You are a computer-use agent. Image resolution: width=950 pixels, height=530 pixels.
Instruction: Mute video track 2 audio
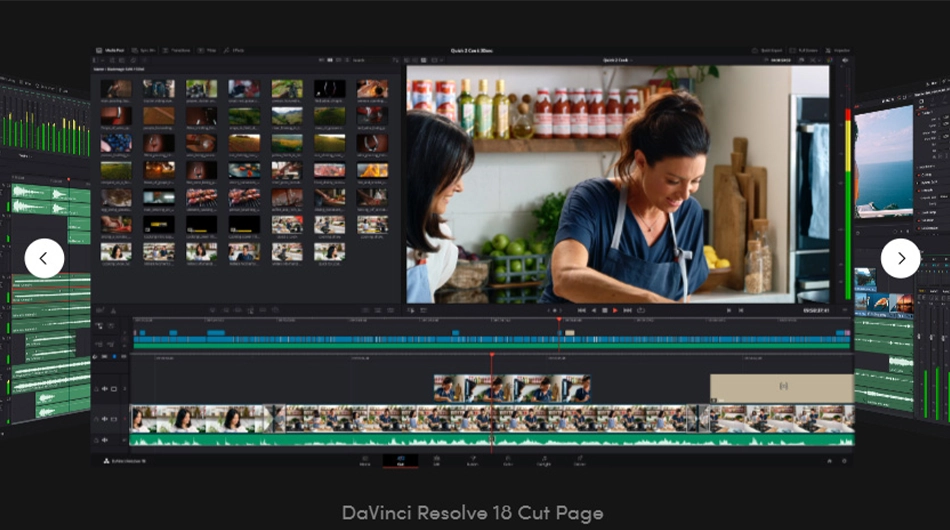coord(105,389)
